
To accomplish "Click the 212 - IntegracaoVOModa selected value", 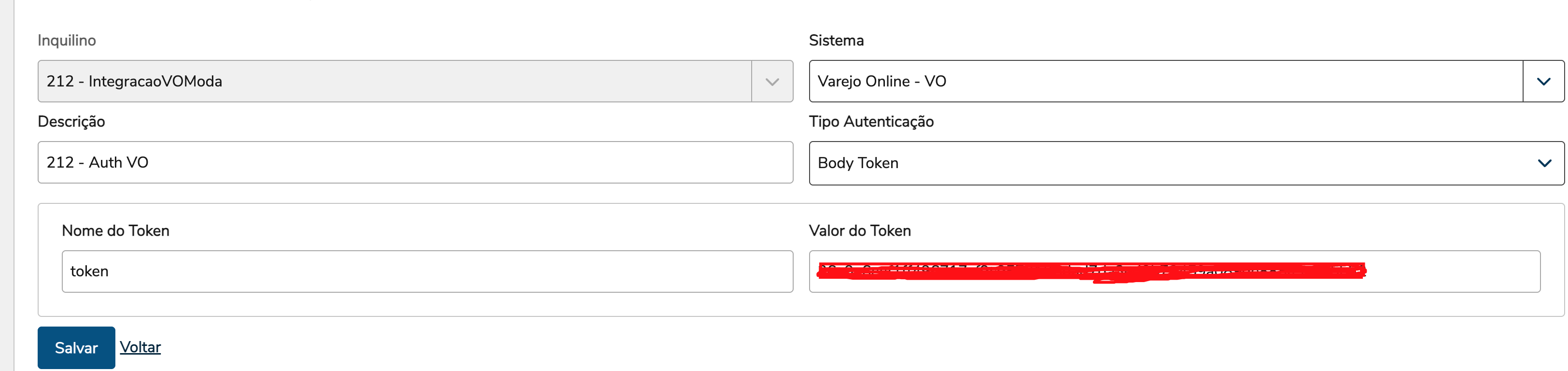I will pos(134,82).
